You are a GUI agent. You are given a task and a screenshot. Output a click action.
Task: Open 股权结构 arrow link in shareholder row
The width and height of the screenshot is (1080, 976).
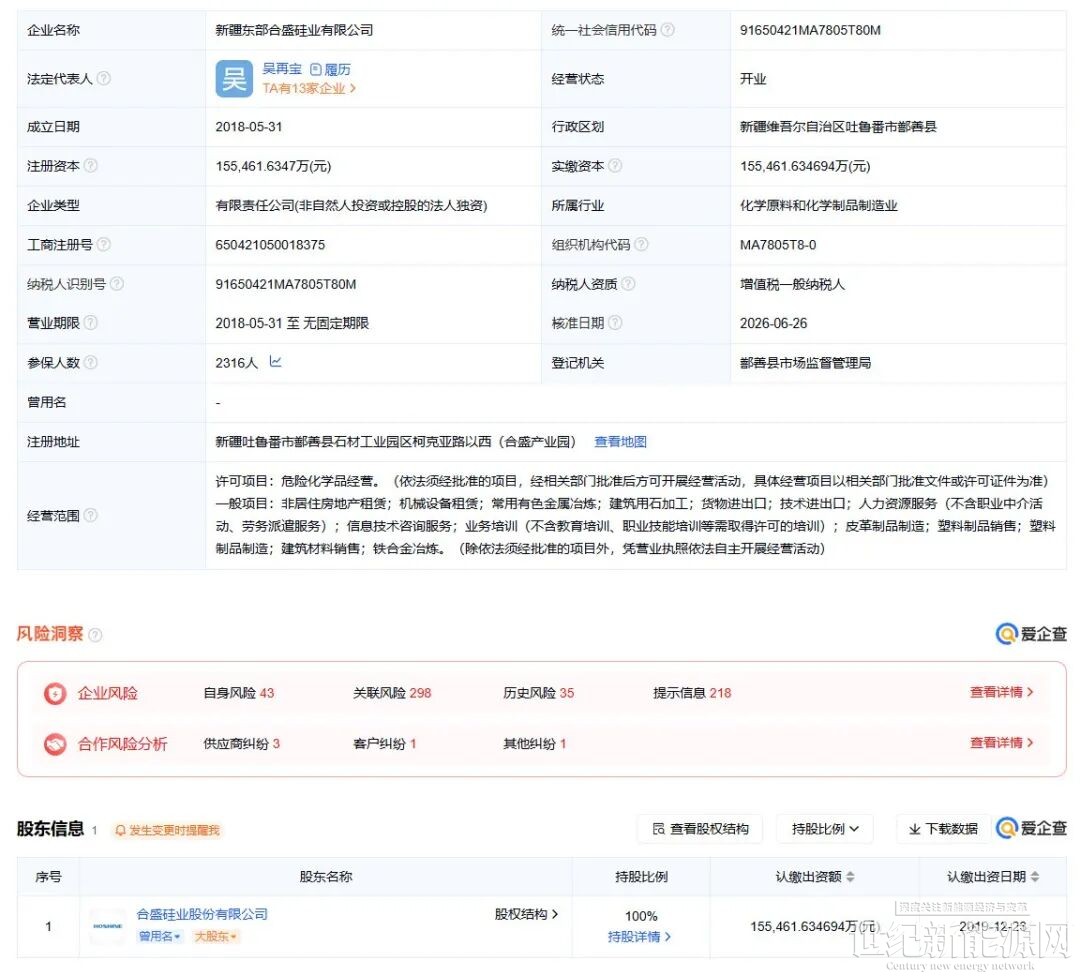click(x=526, y=914)
